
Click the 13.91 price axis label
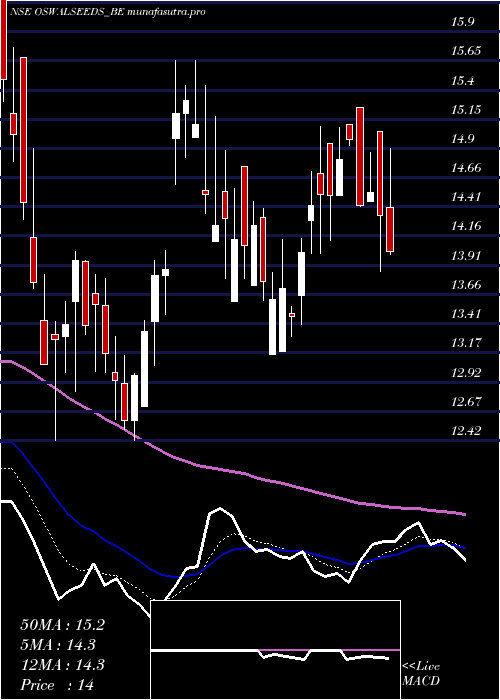(466, 256)
